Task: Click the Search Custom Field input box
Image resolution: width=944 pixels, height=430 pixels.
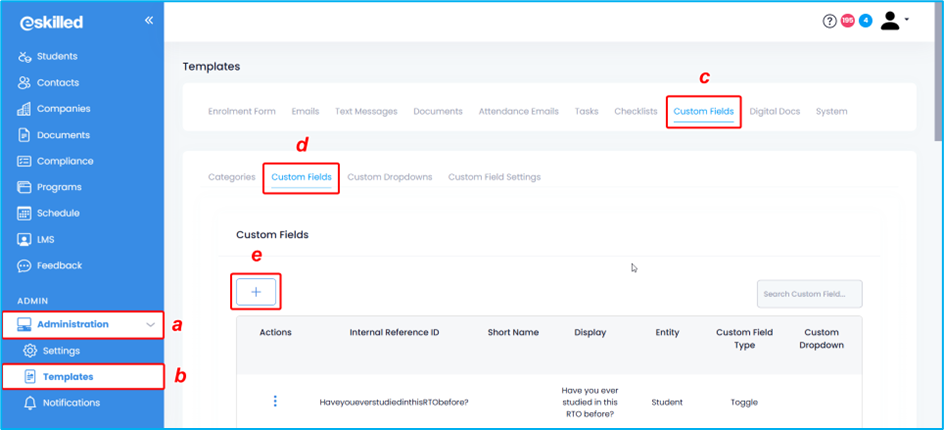Action: [809, 294]
